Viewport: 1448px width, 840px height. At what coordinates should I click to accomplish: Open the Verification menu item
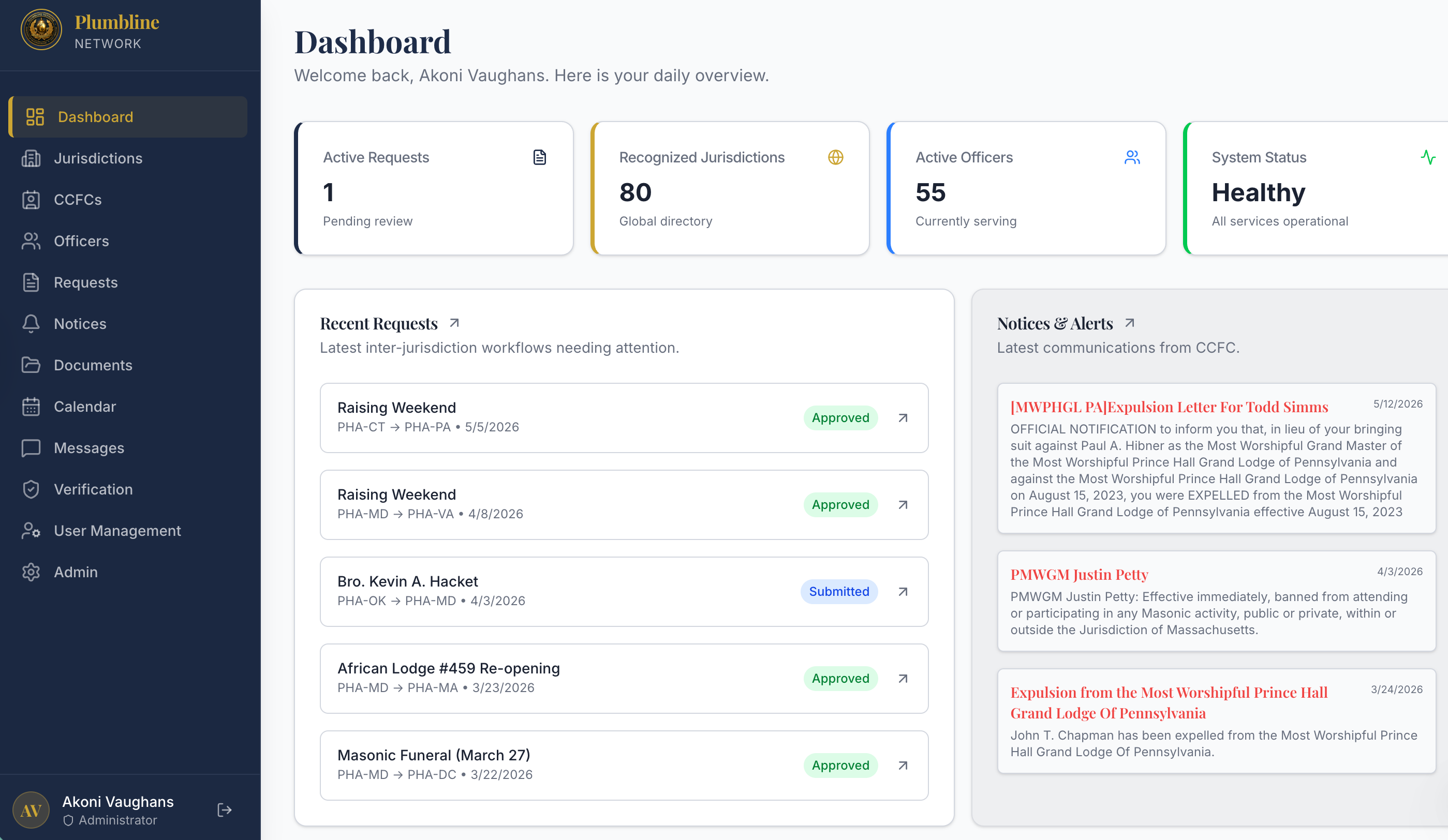click(x=128, y=489)
